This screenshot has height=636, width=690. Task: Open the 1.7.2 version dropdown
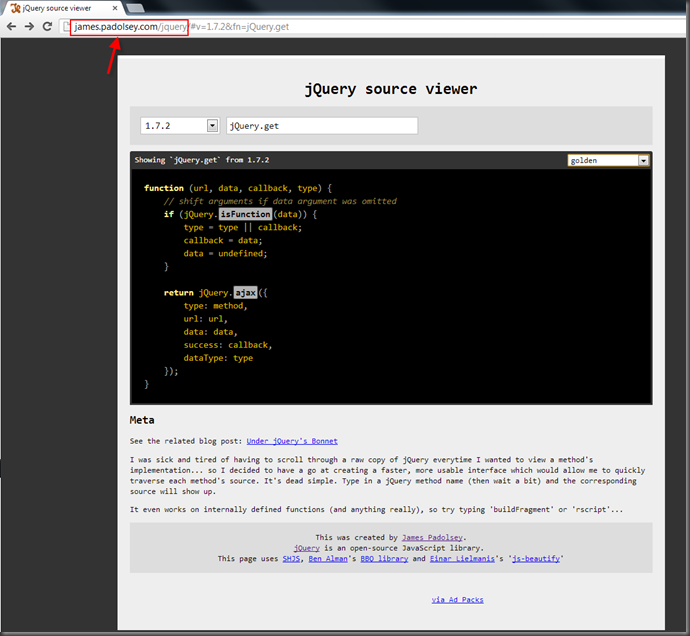coord(180,126)
